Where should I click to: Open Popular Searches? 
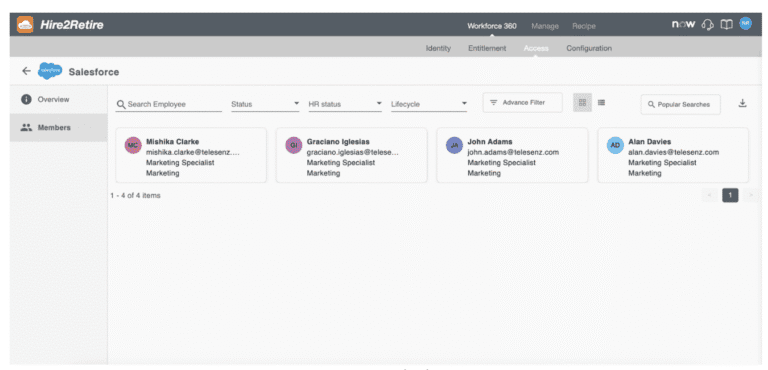(x=680, y=104)
